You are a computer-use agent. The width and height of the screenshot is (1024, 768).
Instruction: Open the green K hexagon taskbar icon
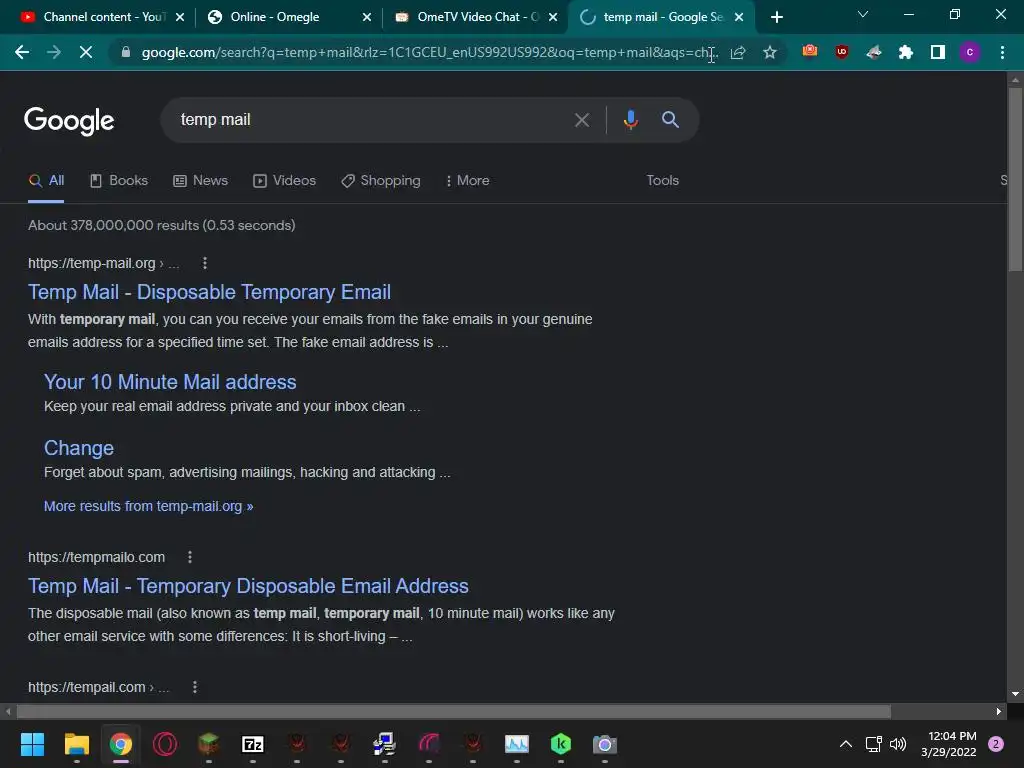point(561,744)
